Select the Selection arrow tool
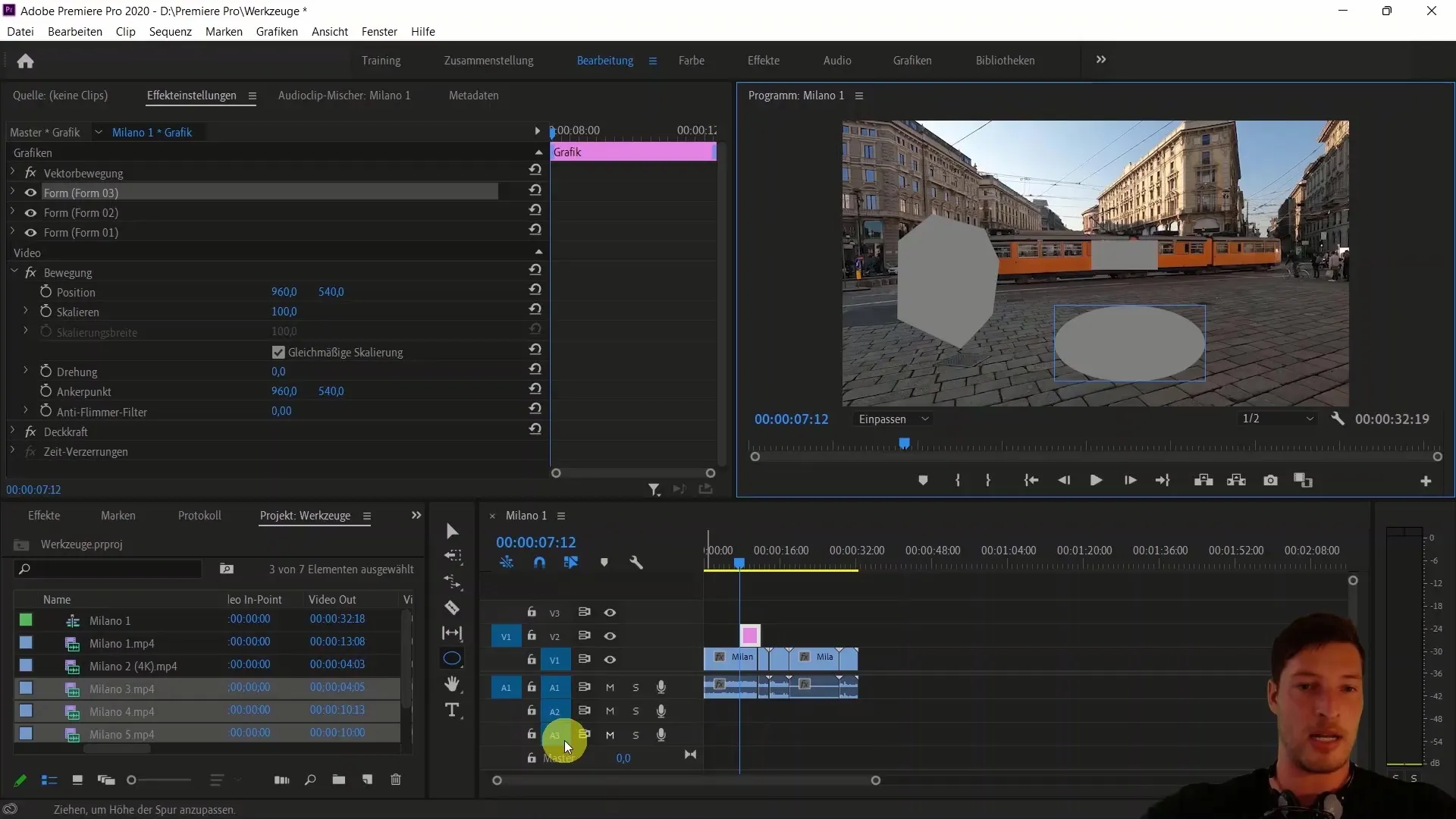Image resolution: width=1456 pixels, height=819 pixels. [452, 531]
